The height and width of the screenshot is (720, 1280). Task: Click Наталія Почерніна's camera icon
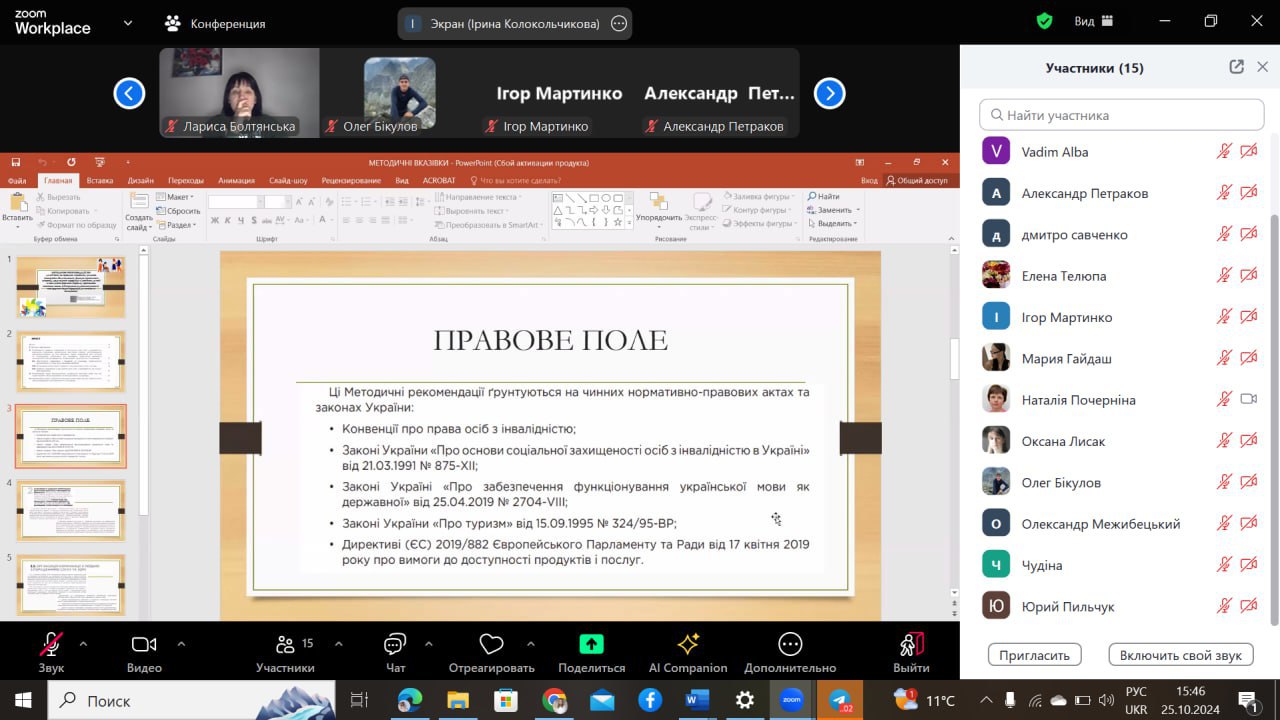1248,399
